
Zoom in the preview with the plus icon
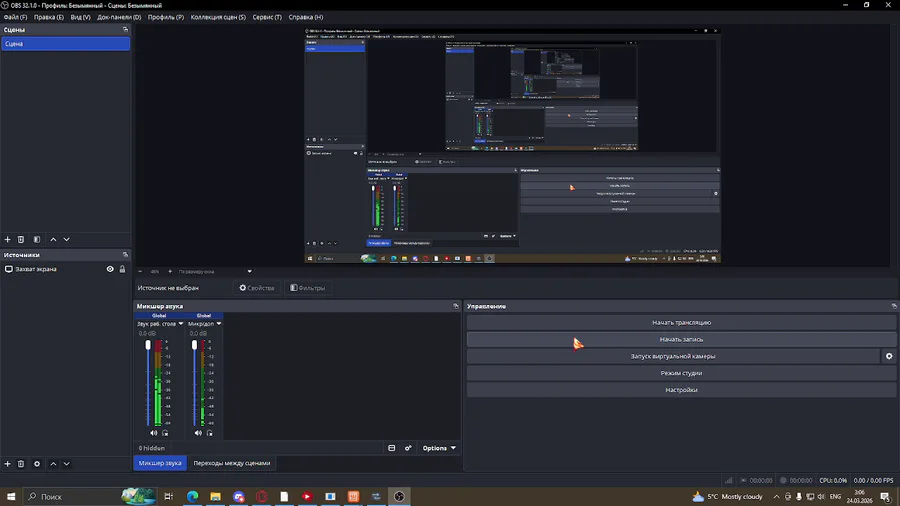click(170, 271)
